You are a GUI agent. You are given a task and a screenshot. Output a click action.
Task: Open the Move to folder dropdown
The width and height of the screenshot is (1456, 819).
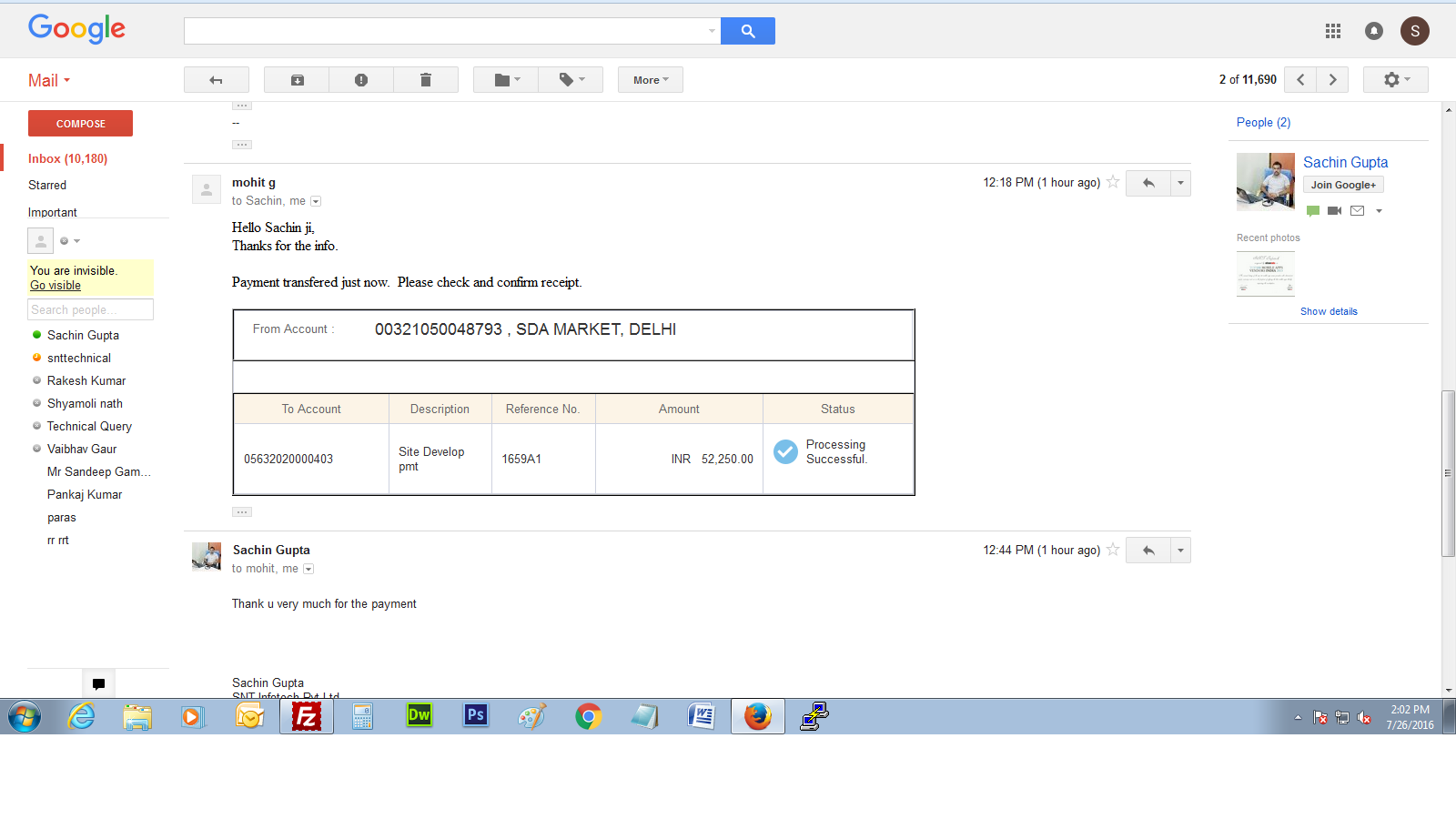[506, 80]
